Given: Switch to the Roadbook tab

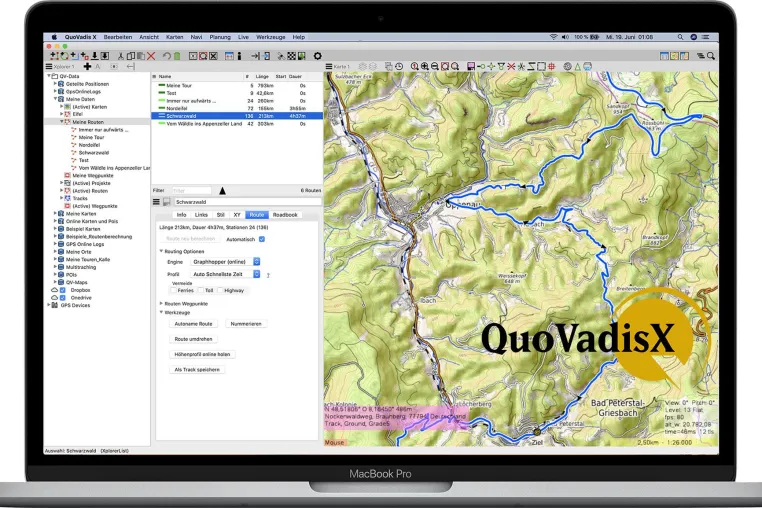Looking at the screenshot, I should click(285, 215).
